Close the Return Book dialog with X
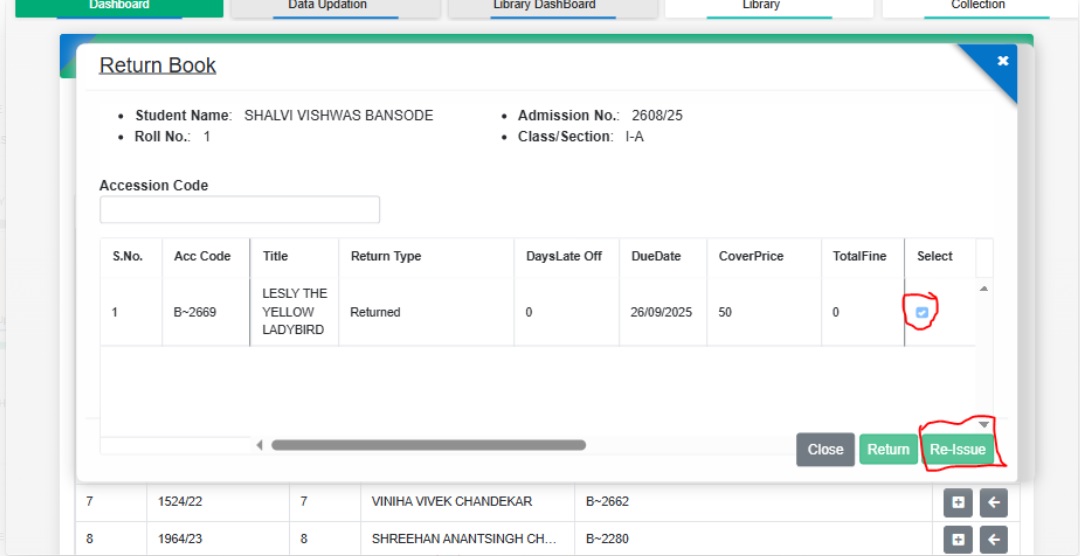 tap(1002, 61)
